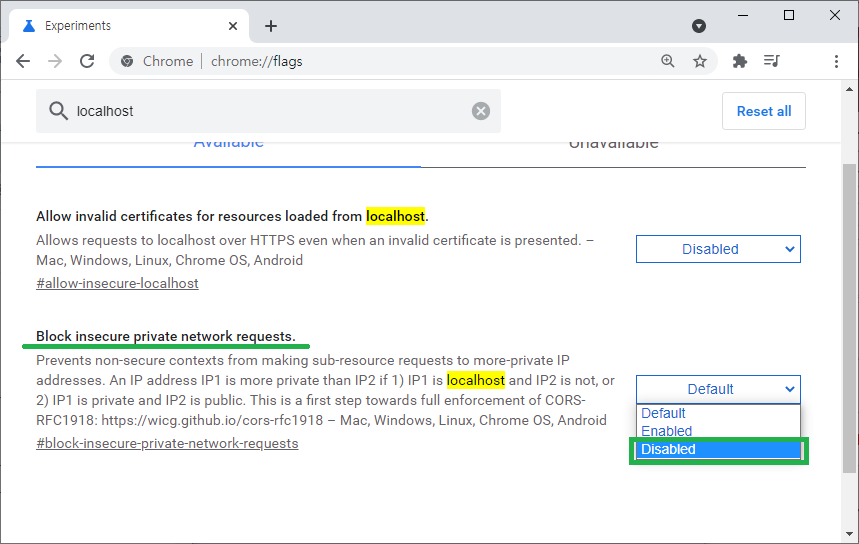Click the heading 'Block insecure private network requests.'

pyautogui.click(x=166, y=336)
